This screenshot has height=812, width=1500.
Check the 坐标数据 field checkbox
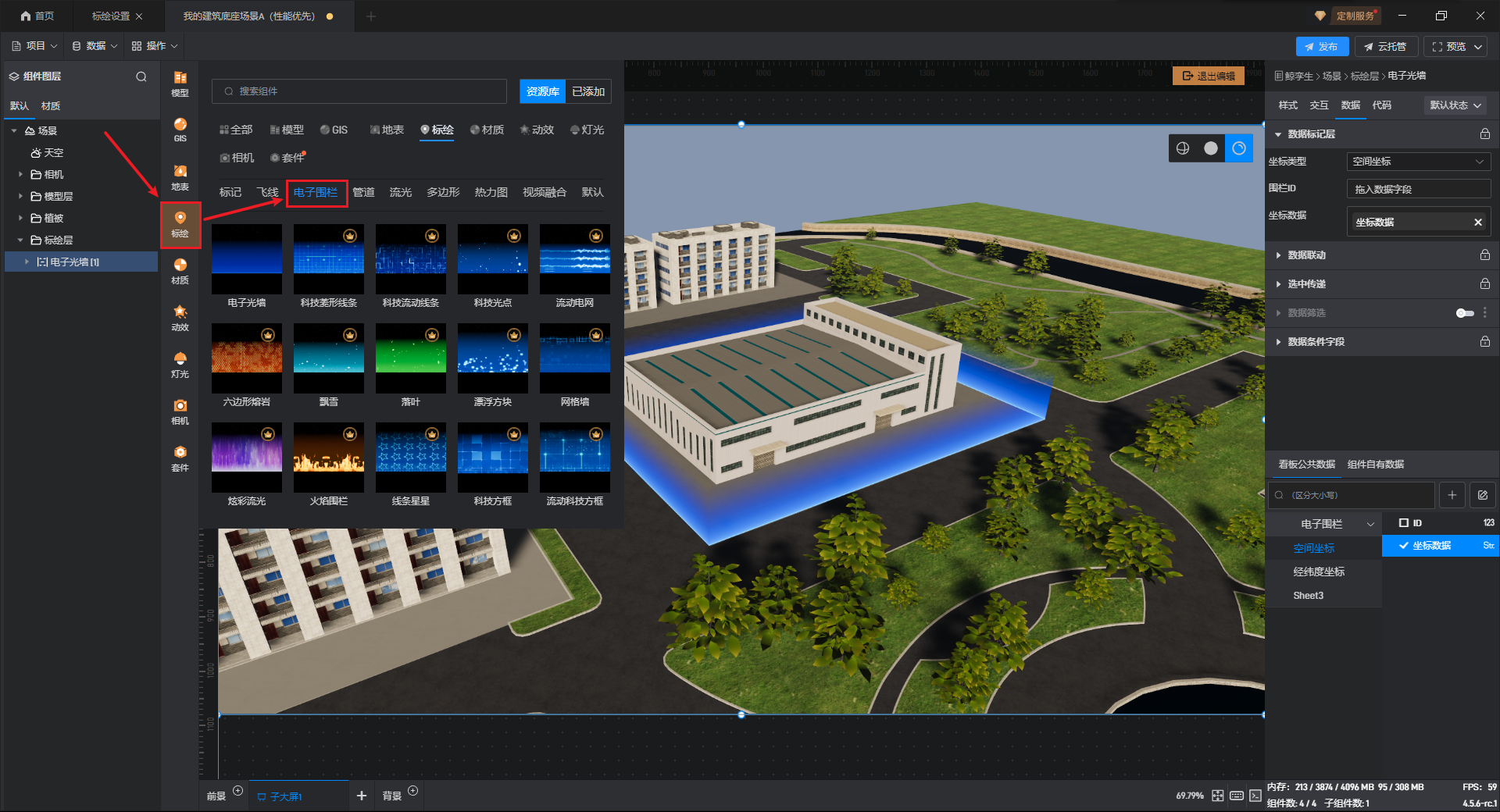tap(1404, 546)
